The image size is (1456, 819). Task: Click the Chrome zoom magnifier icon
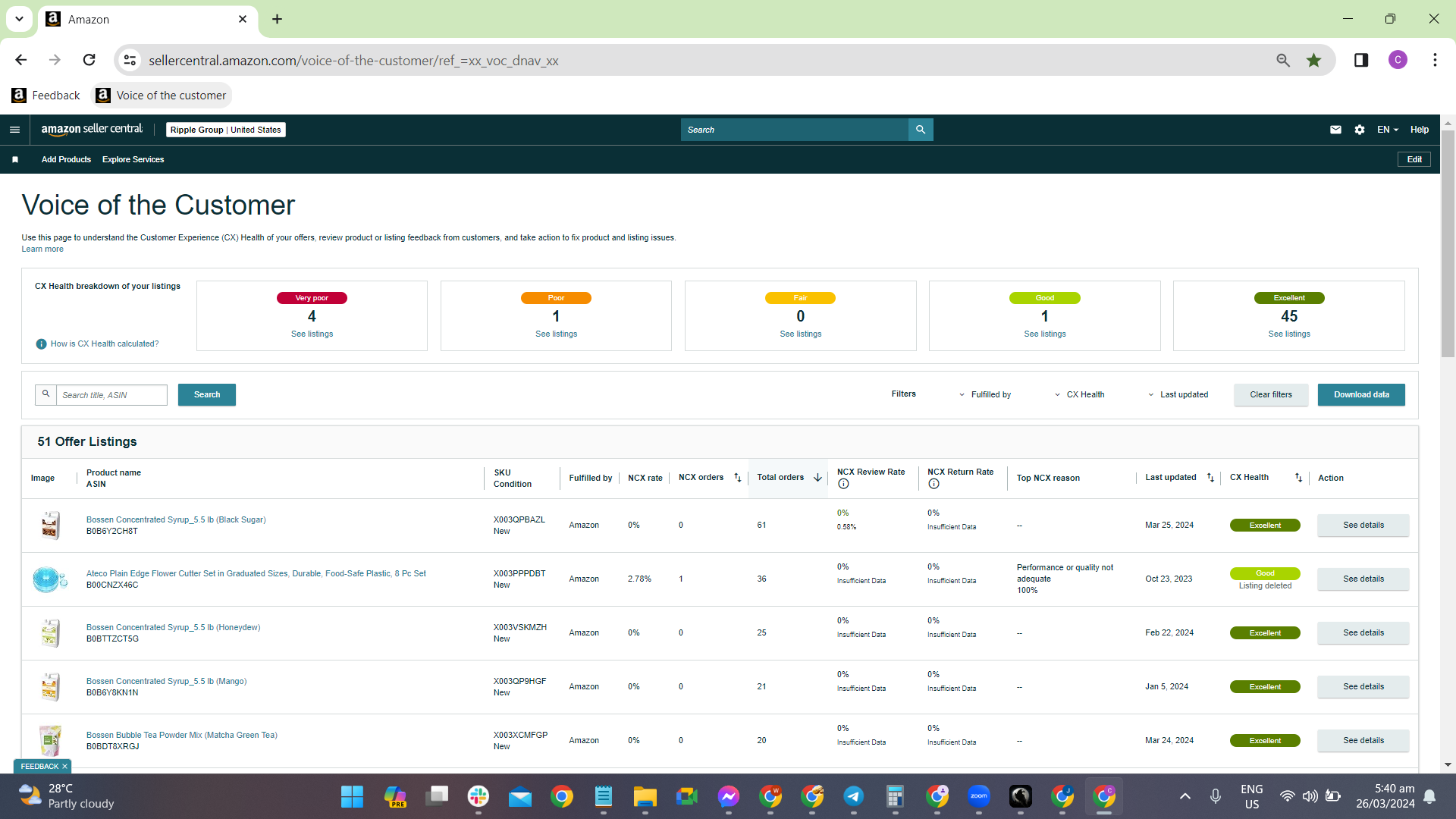pyautogui.click(x=1283, y=60)
